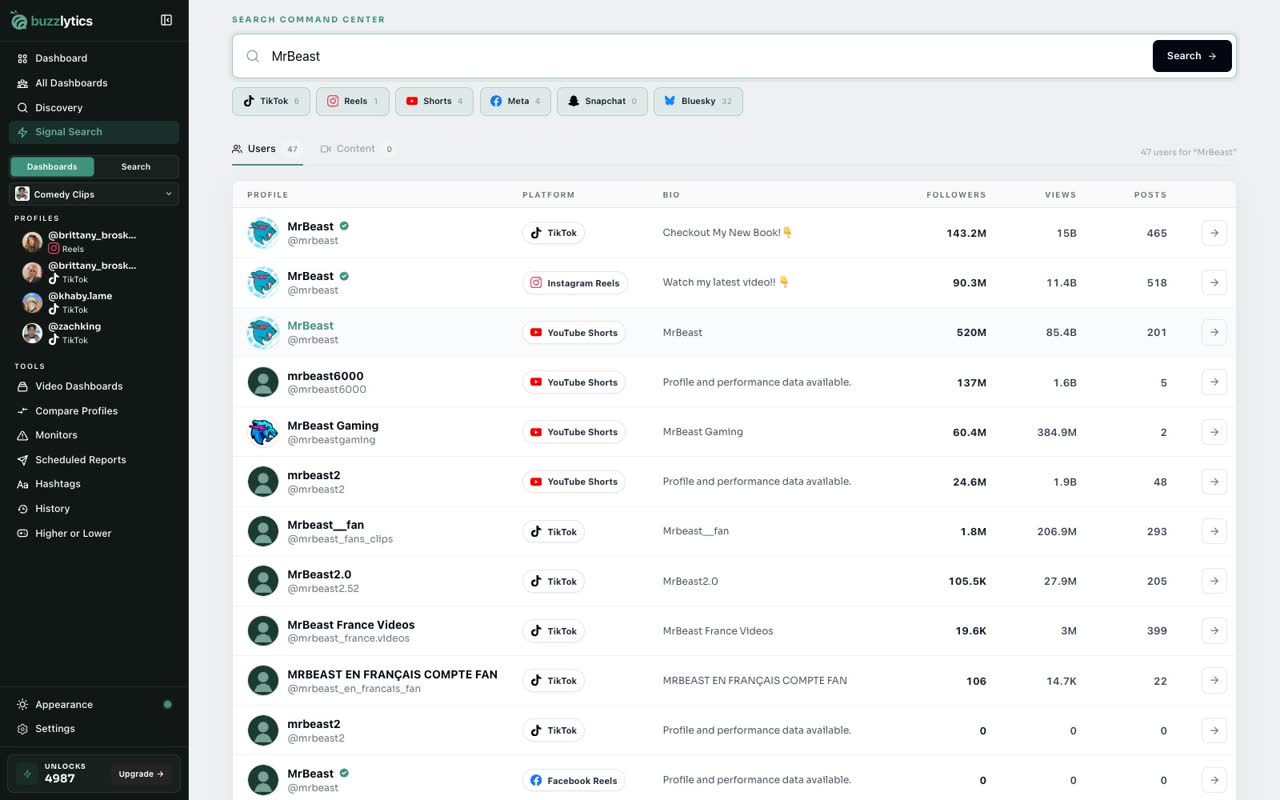The image size is (1280, 800).
Task: Expand the Comedy Clips dashboard dropdown
Action: [94, 194]
